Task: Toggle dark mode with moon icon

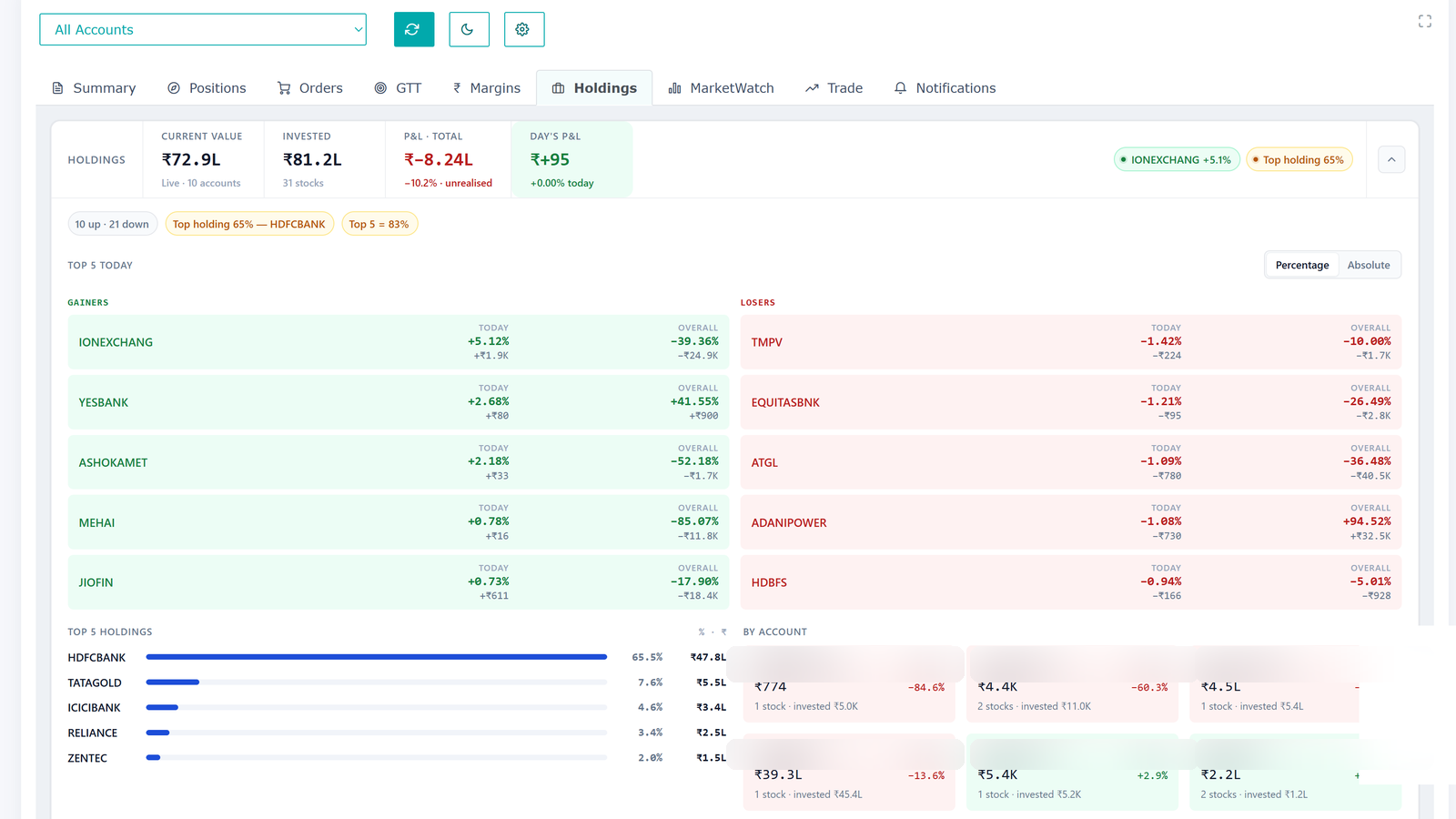Action: point(469,29)
